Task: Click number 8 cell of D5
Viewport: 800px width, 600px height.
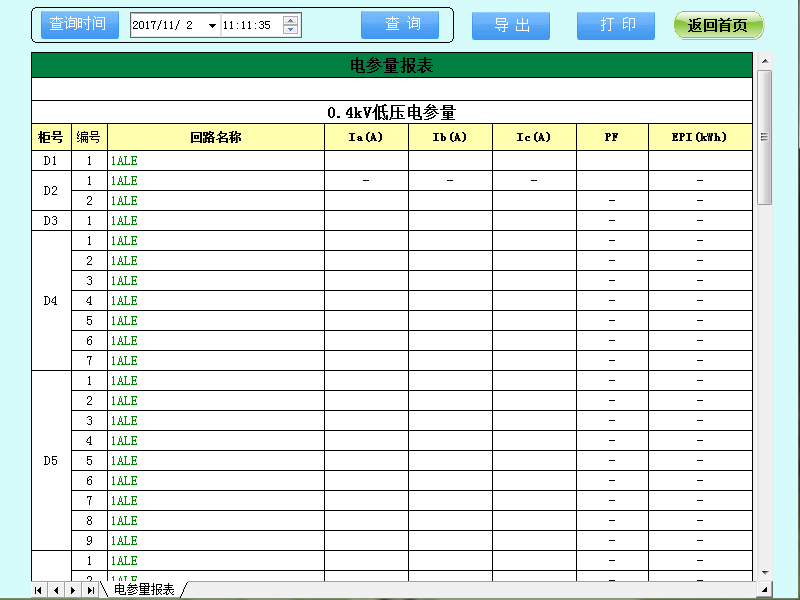Action: tap(89, 521)
